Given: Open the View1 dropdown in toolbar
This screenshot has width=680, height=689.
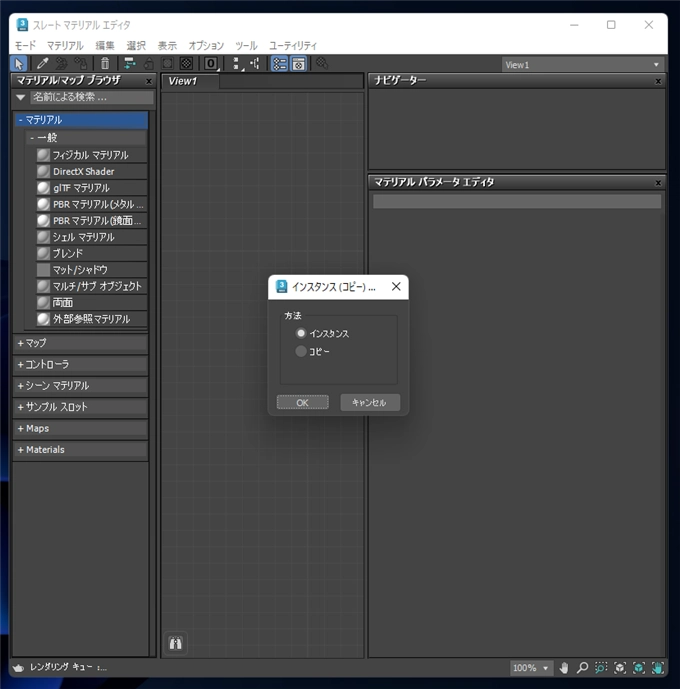Looking at the screenshot, I should (x=582, y=65).
